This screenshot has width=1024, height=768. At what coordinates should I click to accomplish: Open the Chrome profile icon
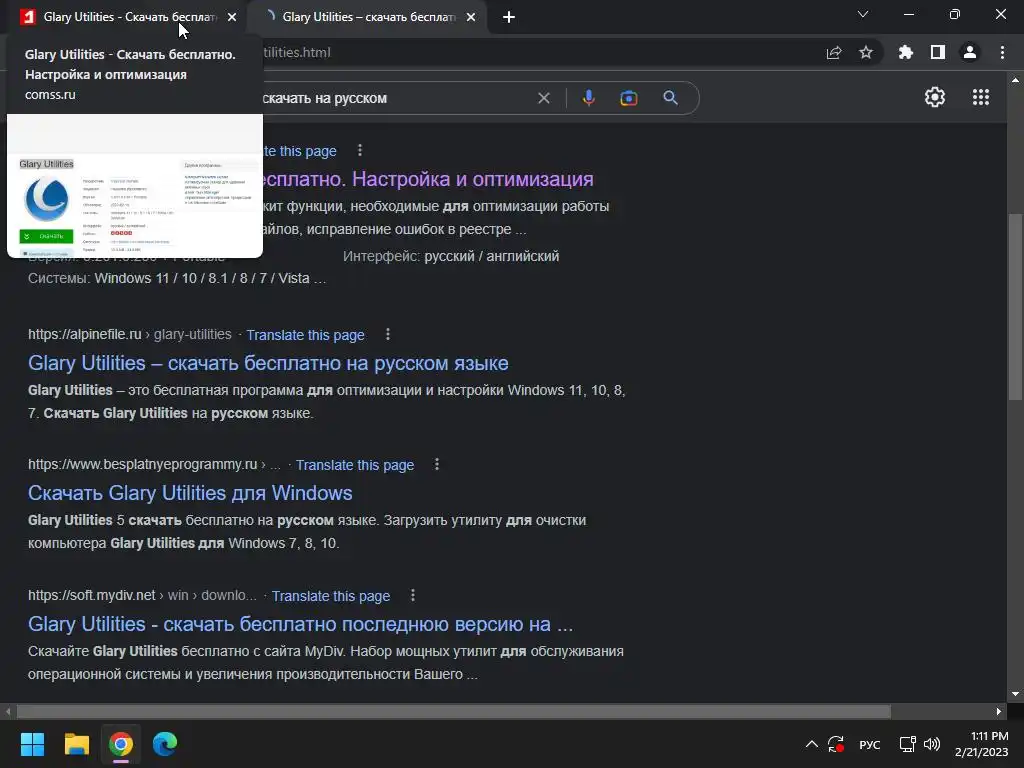[x=970, y=52]
